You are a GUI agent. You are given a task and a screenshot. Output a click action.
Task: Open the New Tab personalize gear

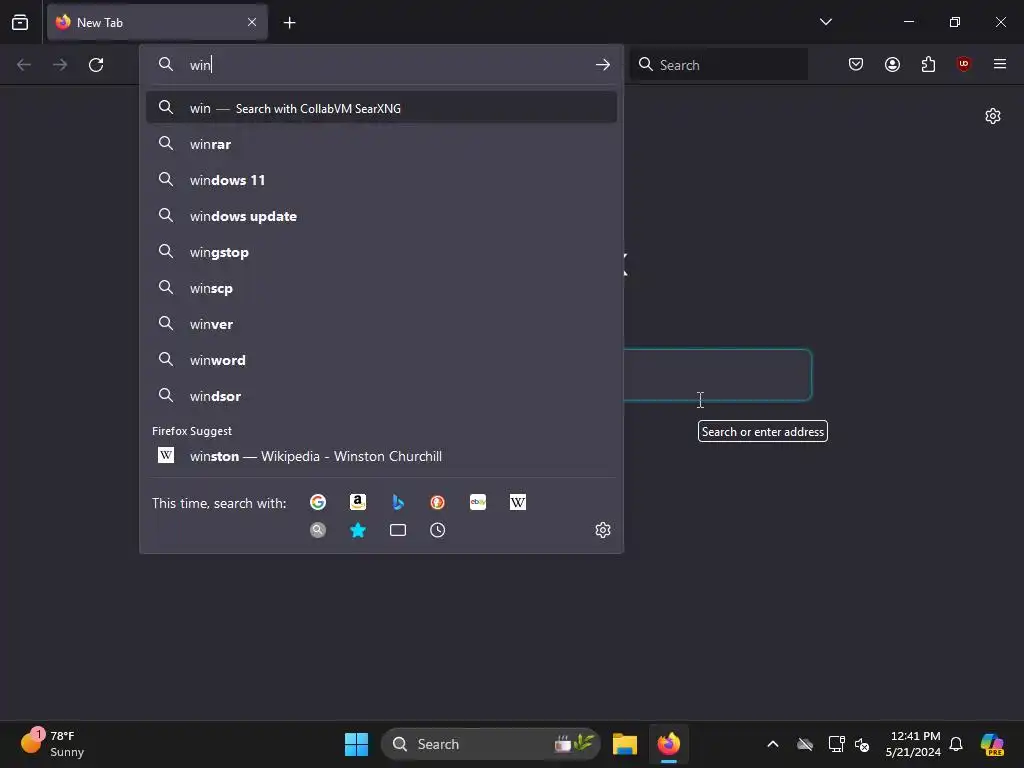coord(993,116)
